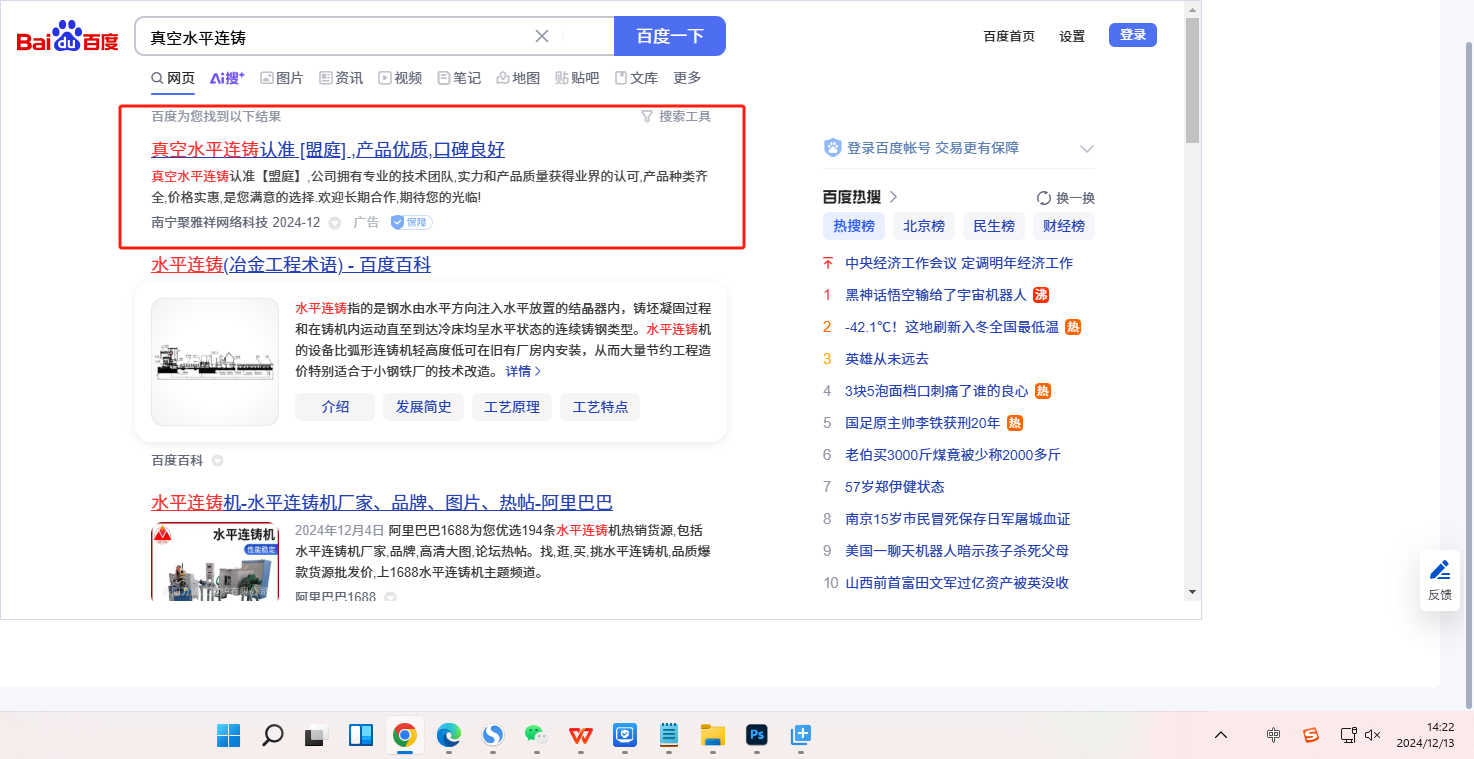1474x759 pixels.
Task: Click the Baidu logo
Action: coord(67,37)
